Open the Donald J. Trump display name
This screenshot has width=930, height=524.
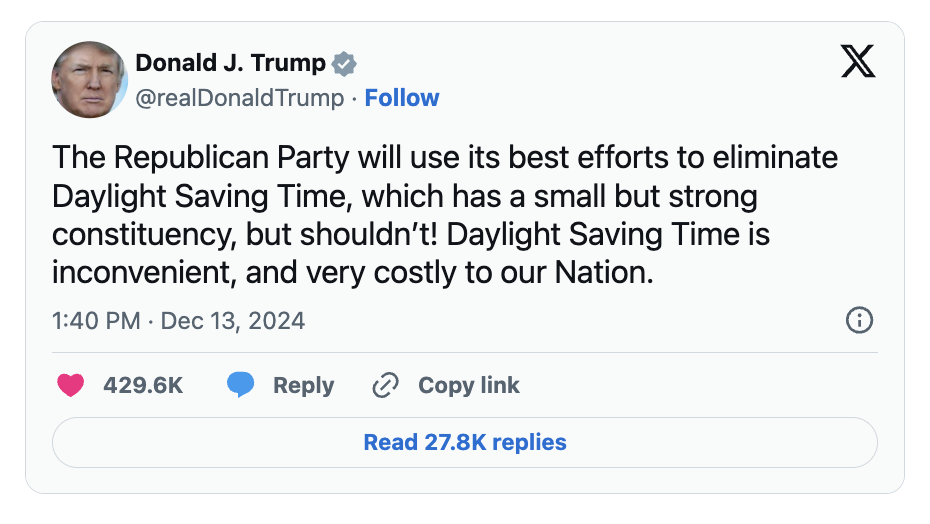point(230,63)
